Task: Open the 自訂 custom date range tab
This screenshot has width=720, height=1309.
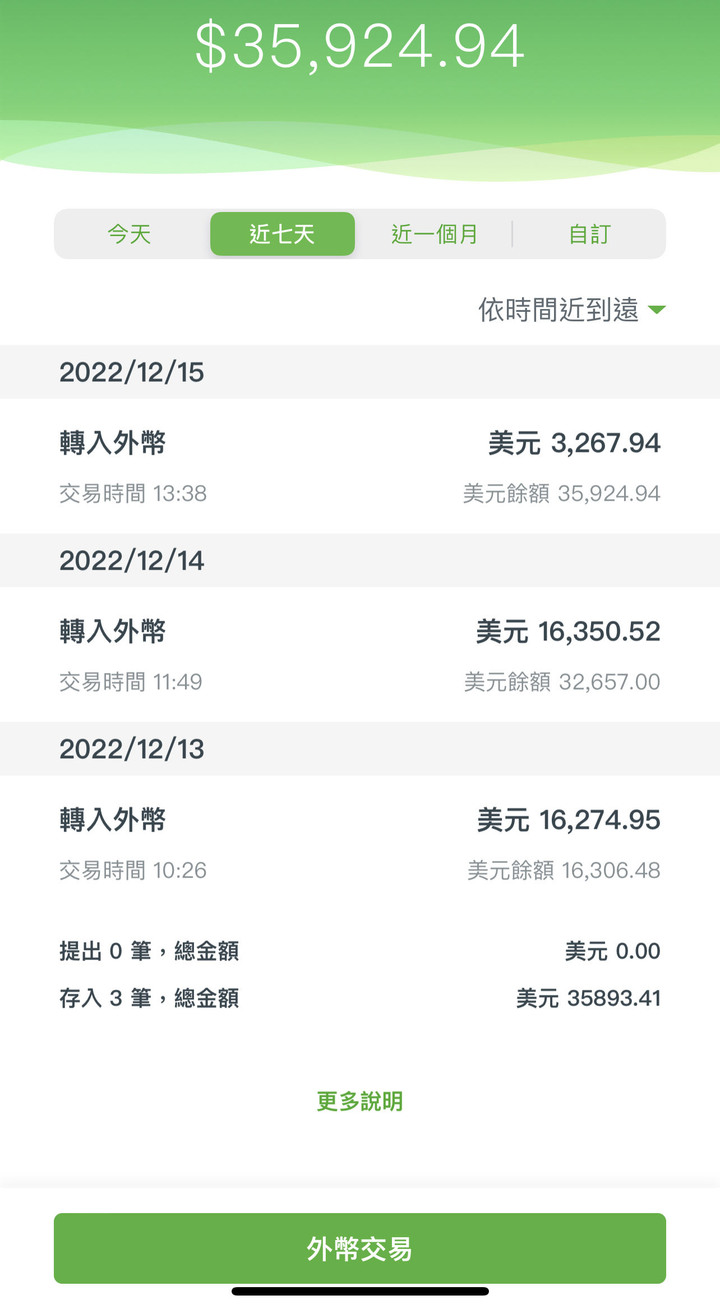Action: pyautogui.click(x=589, y=235)
